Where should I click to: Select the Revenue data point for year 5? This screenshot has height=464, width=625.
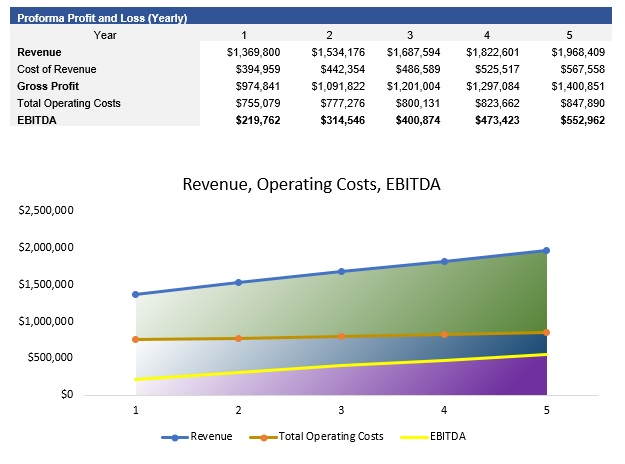point(546,250)
